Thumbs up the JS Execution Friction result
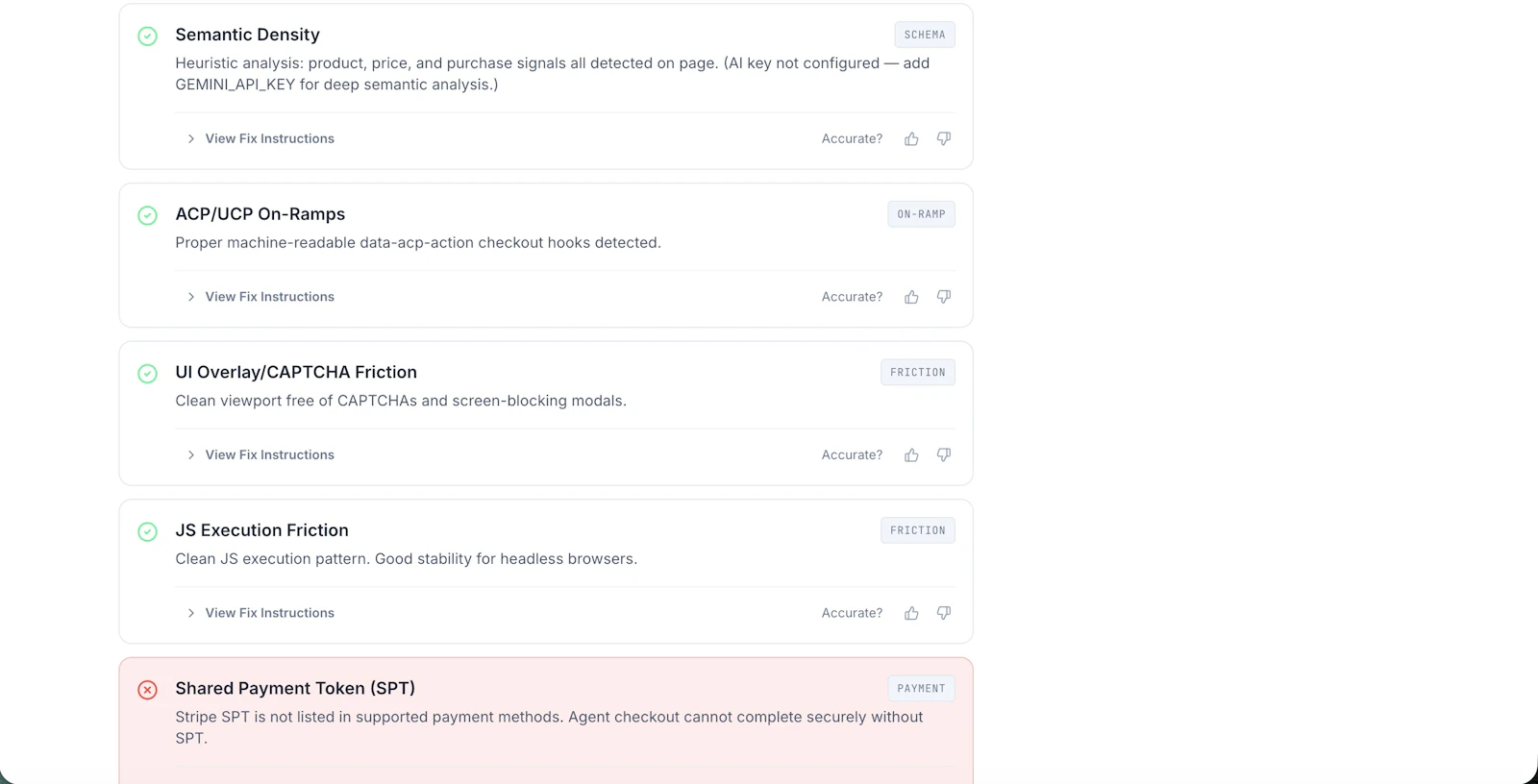Screen dimensions: 1538x784 tap(911, 613)
